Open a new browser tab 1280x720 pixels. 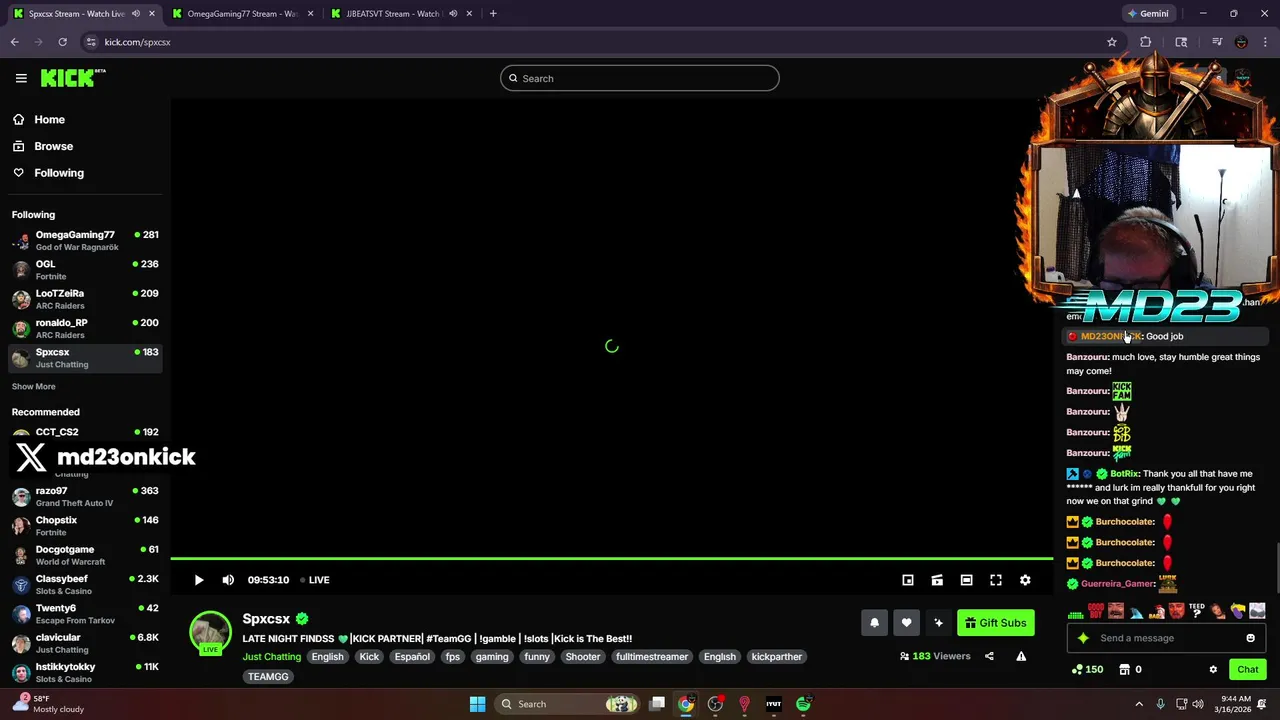pos(493,14)
